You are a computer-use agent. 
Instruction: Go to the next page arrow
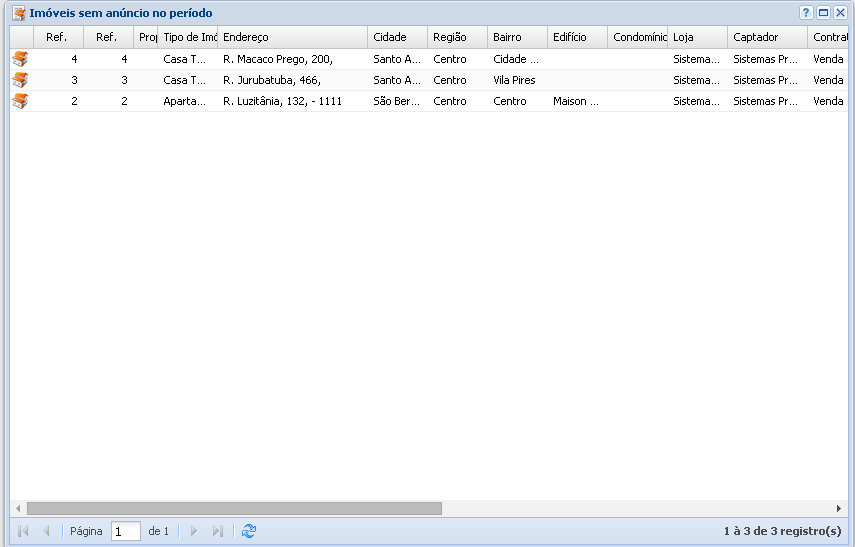click(194, 532)
